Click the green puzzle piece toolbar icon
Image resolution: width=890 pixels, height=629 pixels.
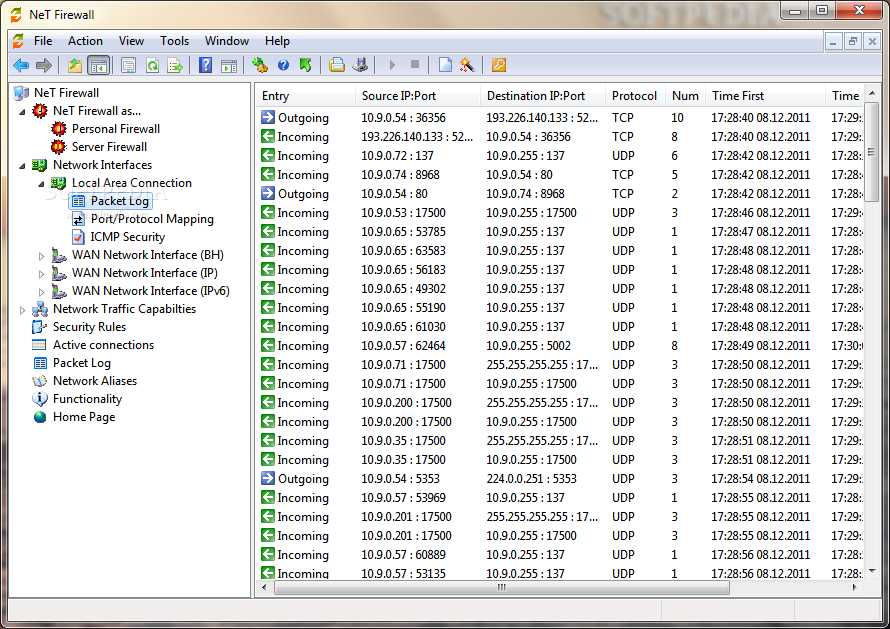point(260,65)
